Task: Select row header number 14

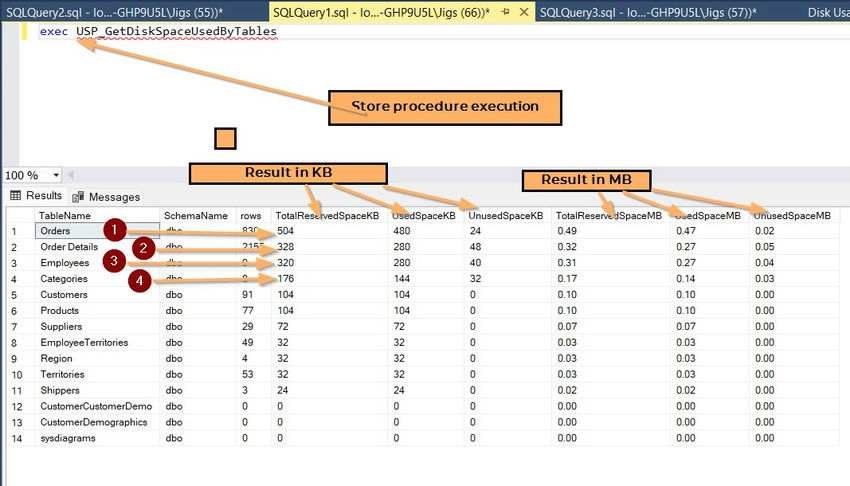Action: (20, 438)
